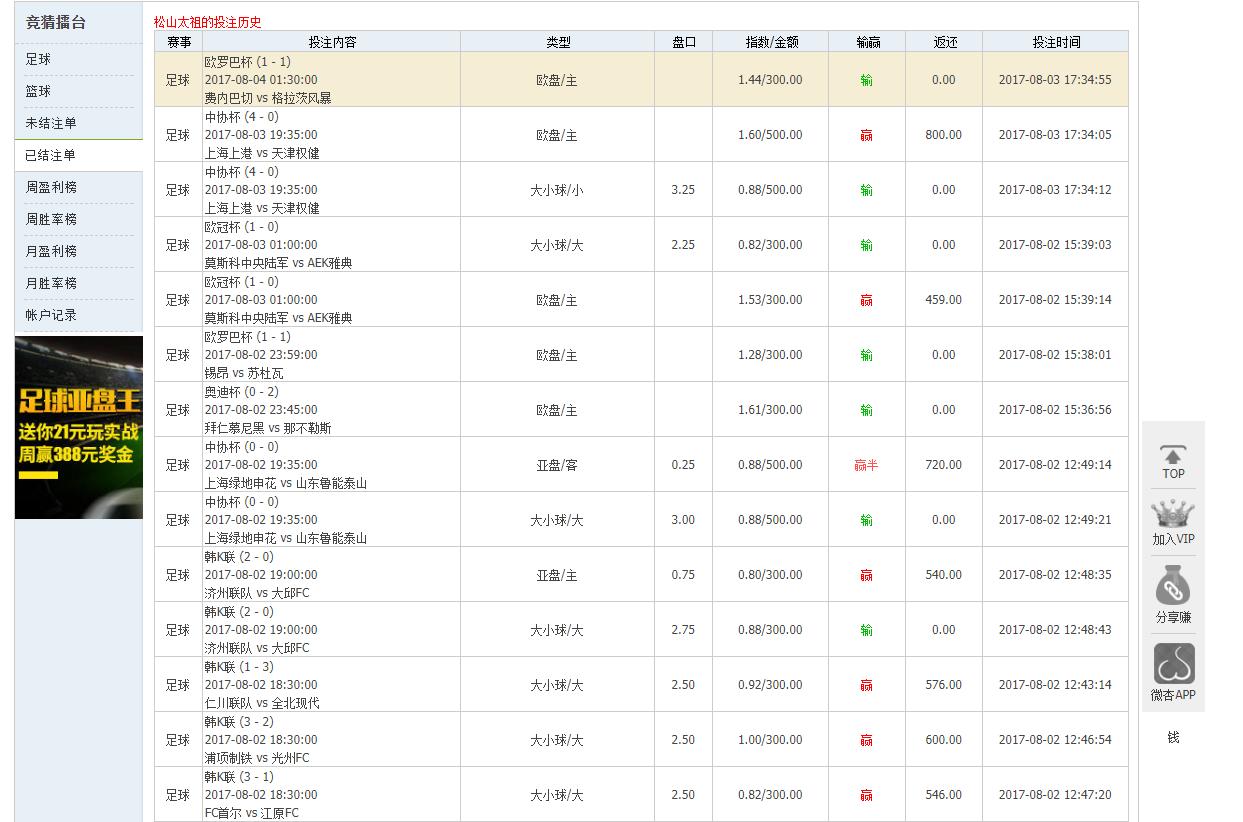Click the 2.75 handicap value
Screen dimensions: 1243x822
point(683,630)
